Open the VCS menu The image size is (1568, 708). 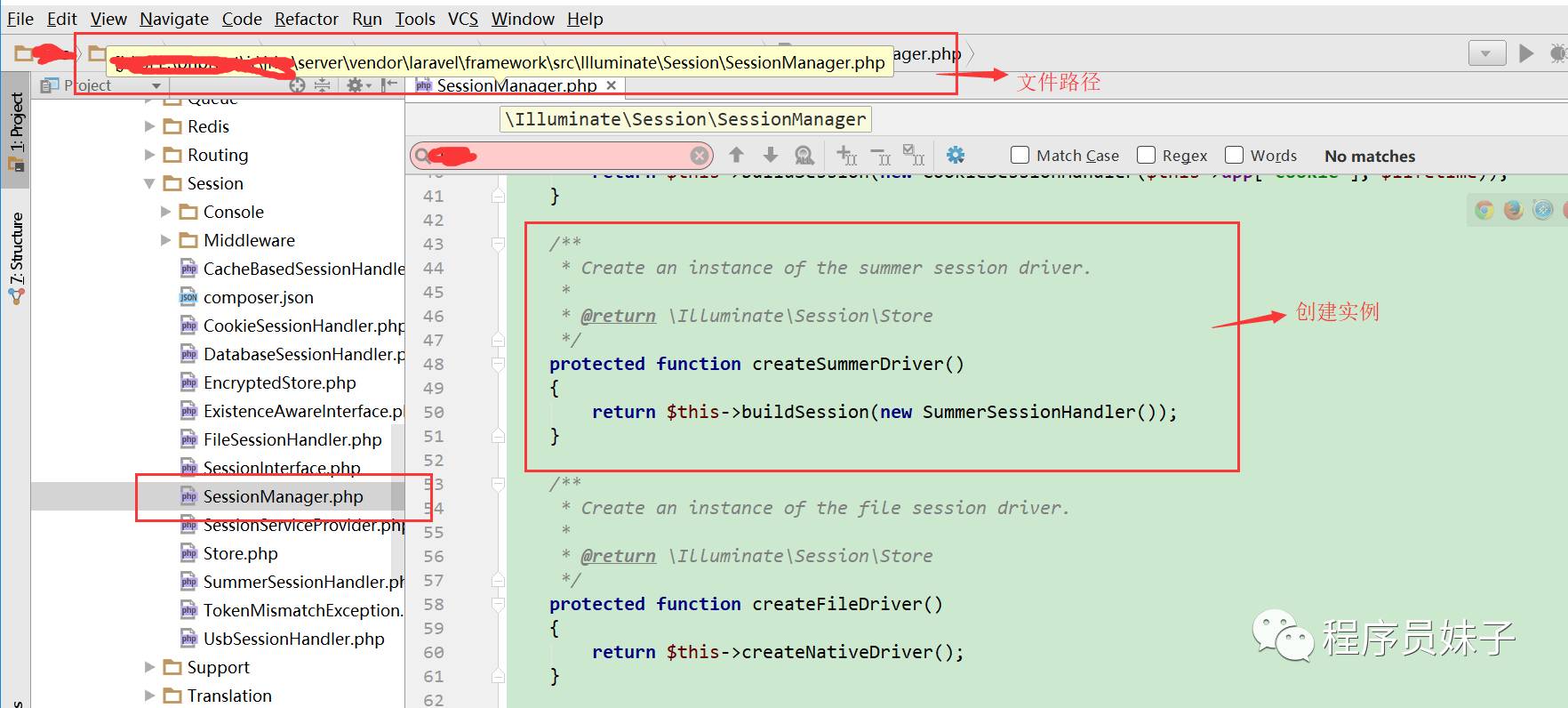[462, 19]
